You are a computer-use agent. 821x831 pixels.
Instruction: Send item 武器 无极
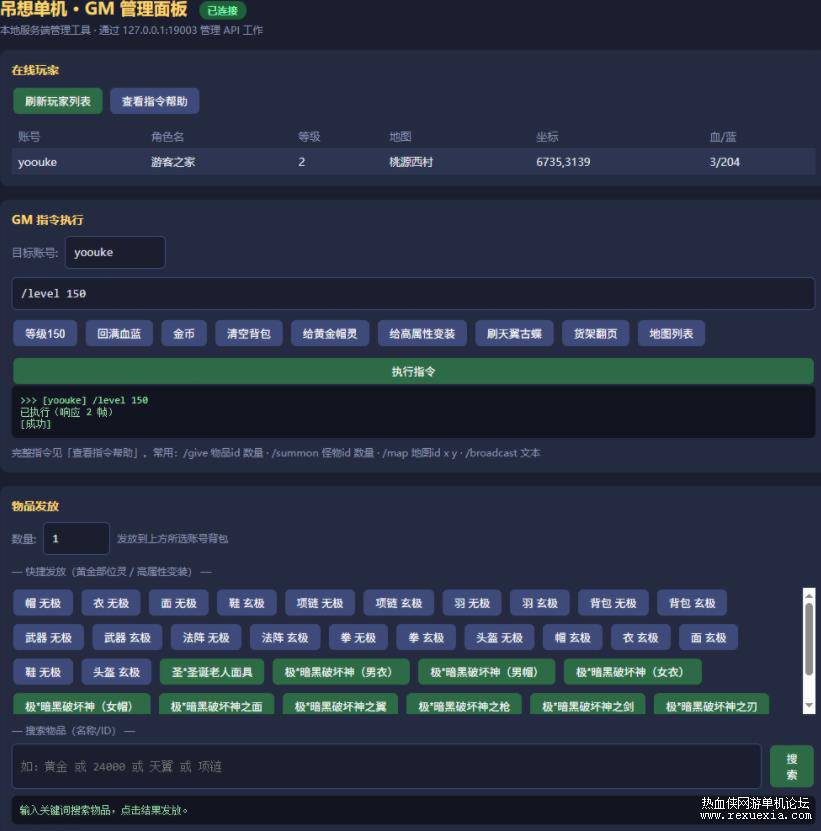(48, 637)
